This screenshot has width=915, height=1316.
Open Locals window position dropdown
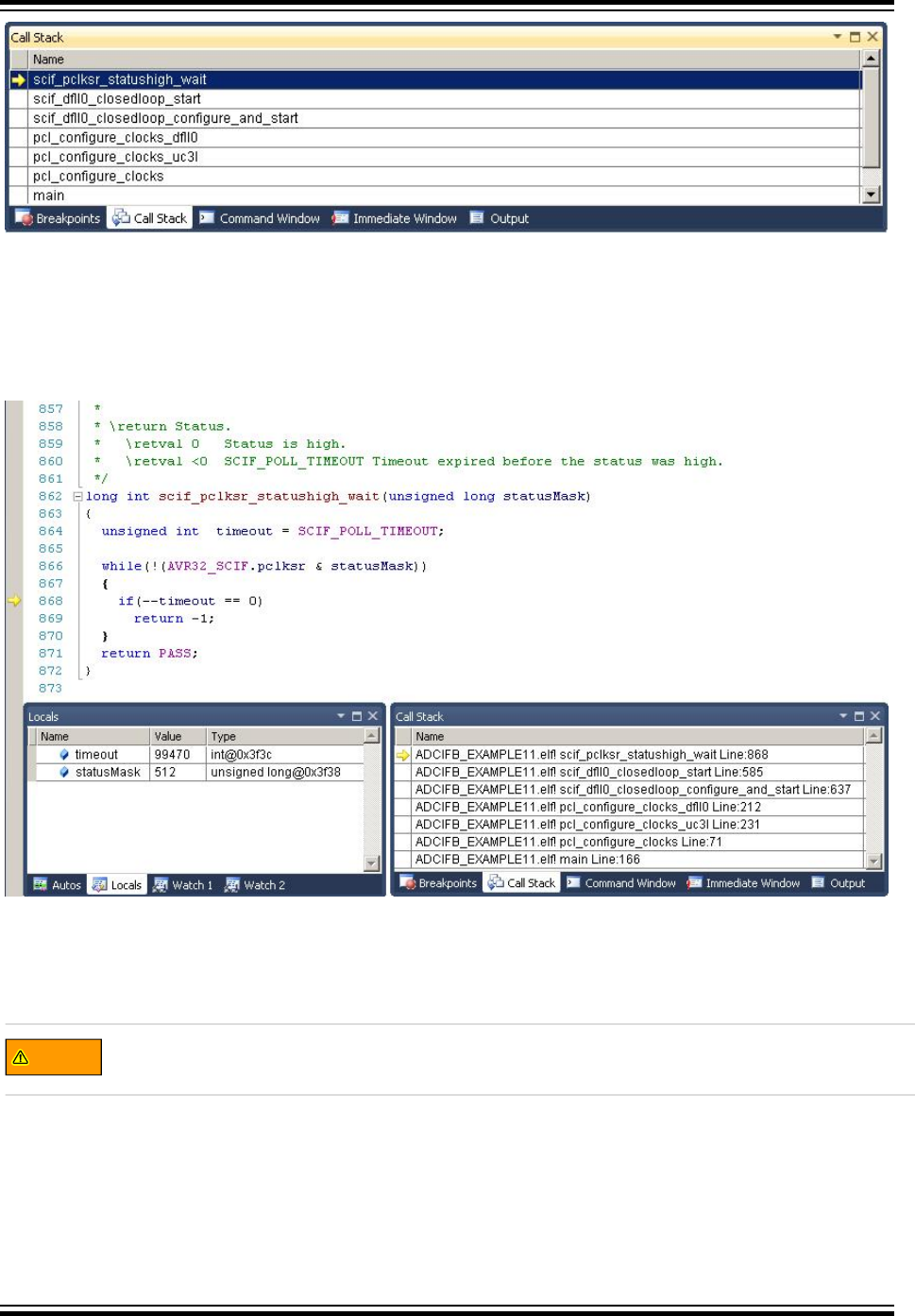(x=341, y=716)
